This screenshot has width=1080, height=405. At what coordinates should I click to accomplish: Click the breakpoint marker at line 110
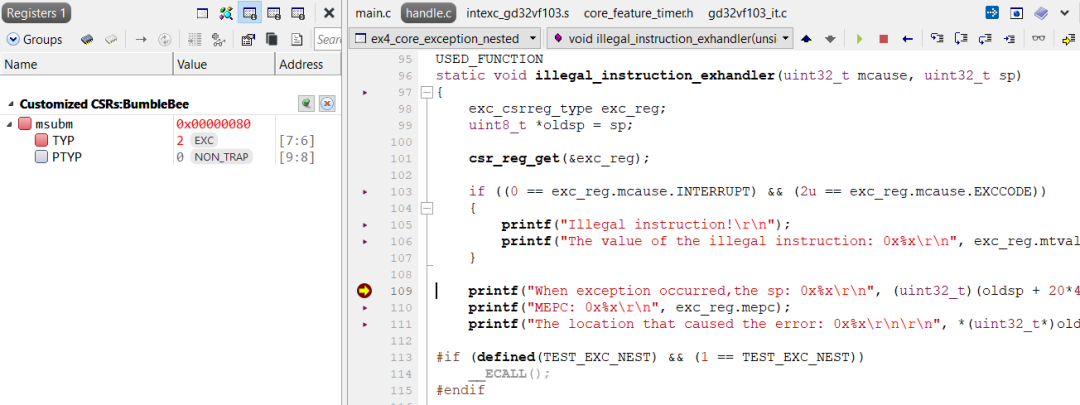coord(365,307)
